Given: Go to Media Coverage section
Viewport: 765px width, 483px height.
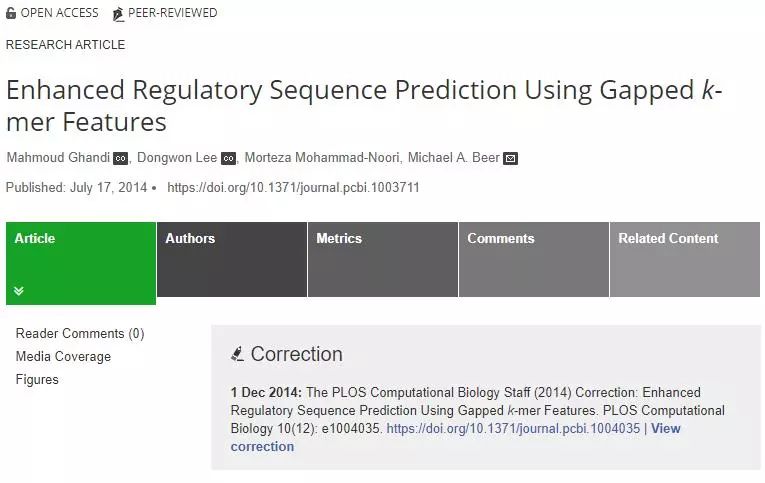Looking at the screenshot, I should point(63,356).
